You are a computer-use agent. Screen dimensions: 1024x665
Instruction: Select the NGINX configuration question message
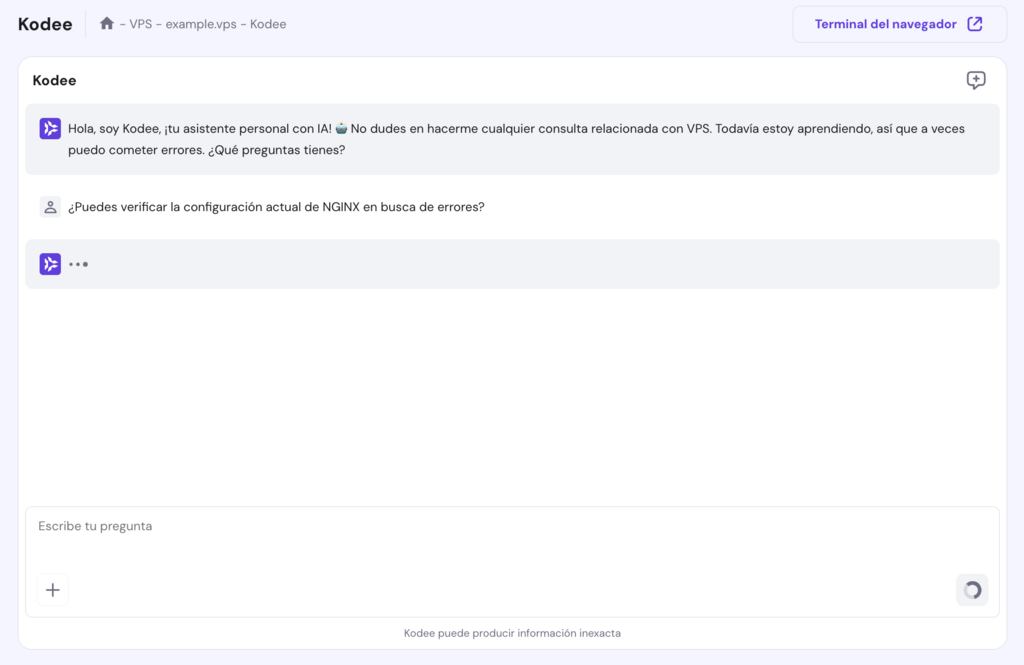[x=277, y=206]
